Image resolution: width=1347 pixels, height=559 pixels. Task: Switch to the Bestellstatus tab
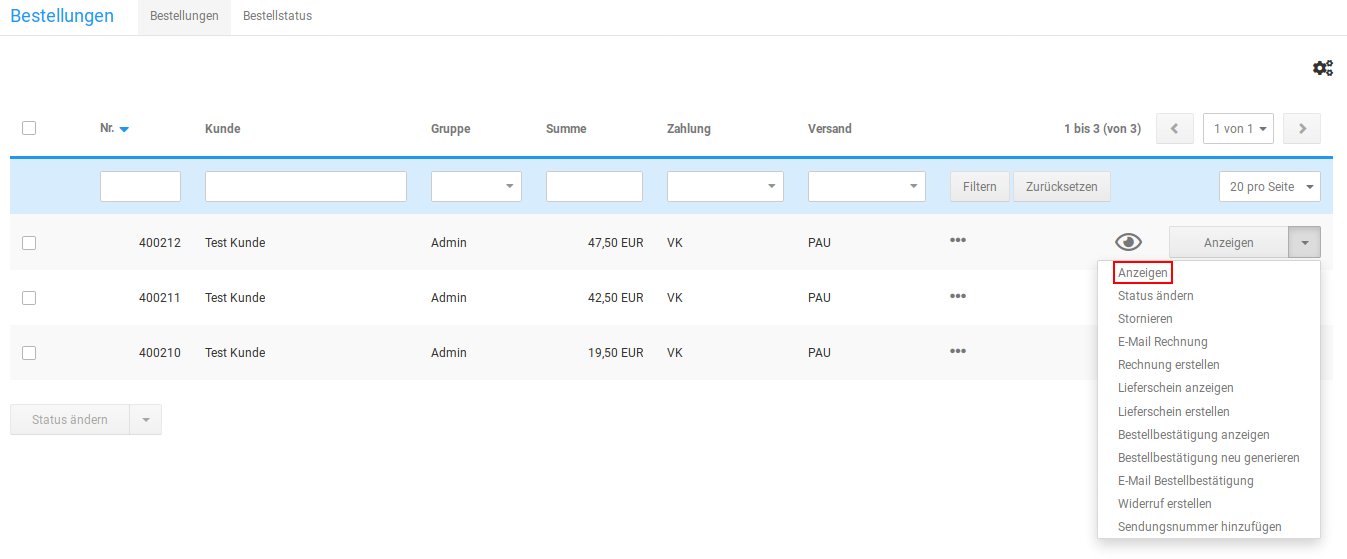click(x=277, y=16)
